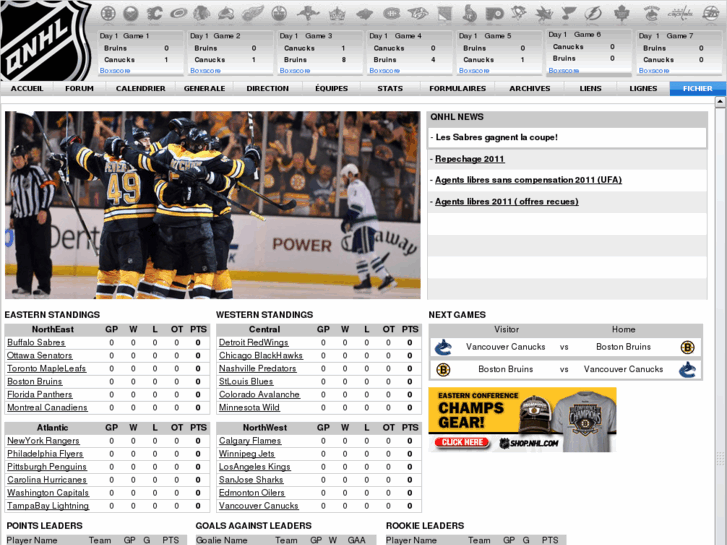Image resolution: width=727 pixels, height=545 pixels.
Task: Click the Nashville Predators logo in top bar
Action: coord(418,13)
